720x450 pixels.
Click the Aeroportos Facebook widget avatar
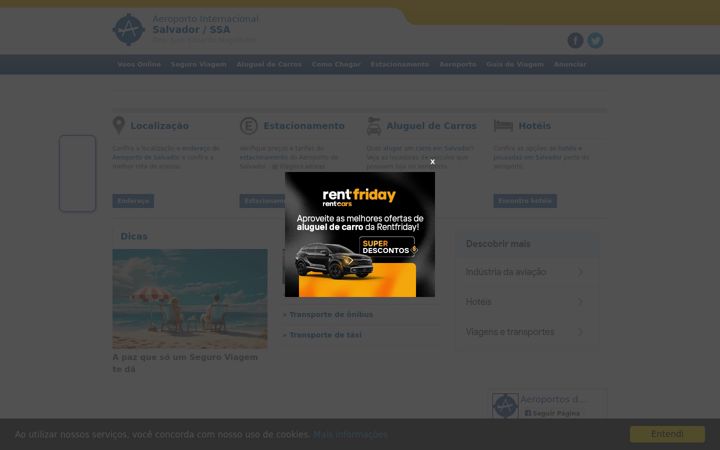(505, 405)
